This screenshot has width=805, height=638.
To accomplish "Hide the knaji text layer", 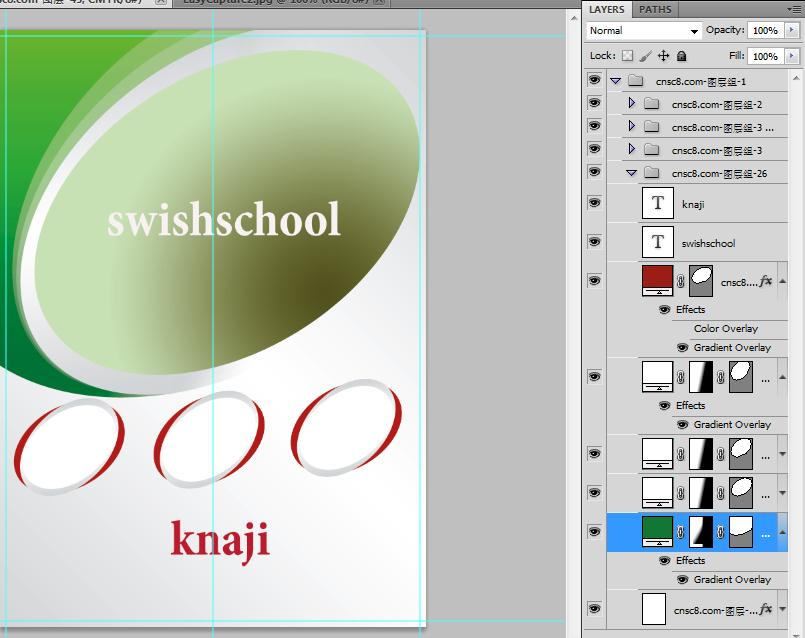I will coord(594,203).
